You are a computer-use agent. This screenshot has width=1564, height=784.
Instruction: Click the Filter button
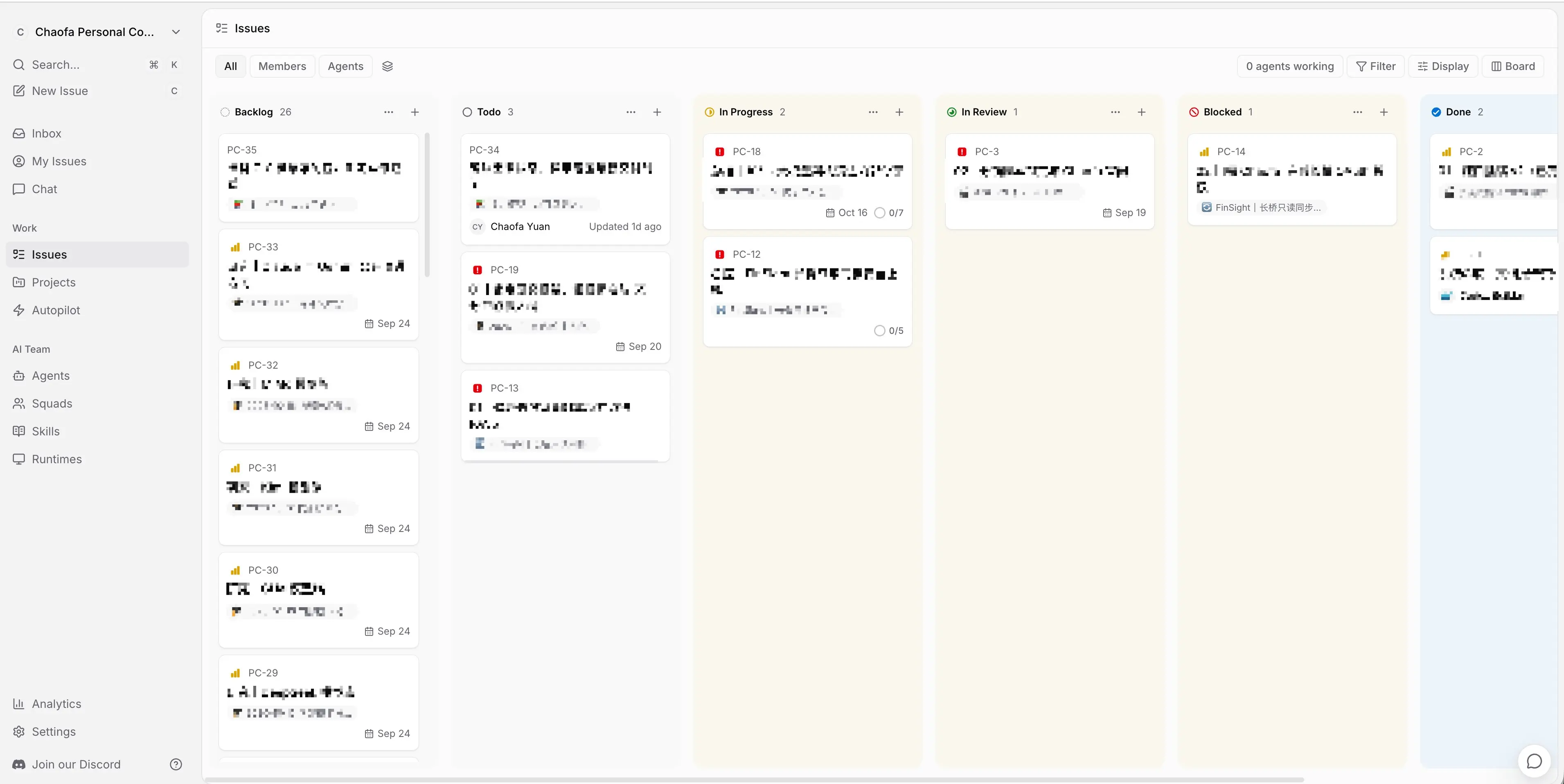click(x=1376, y=66)
